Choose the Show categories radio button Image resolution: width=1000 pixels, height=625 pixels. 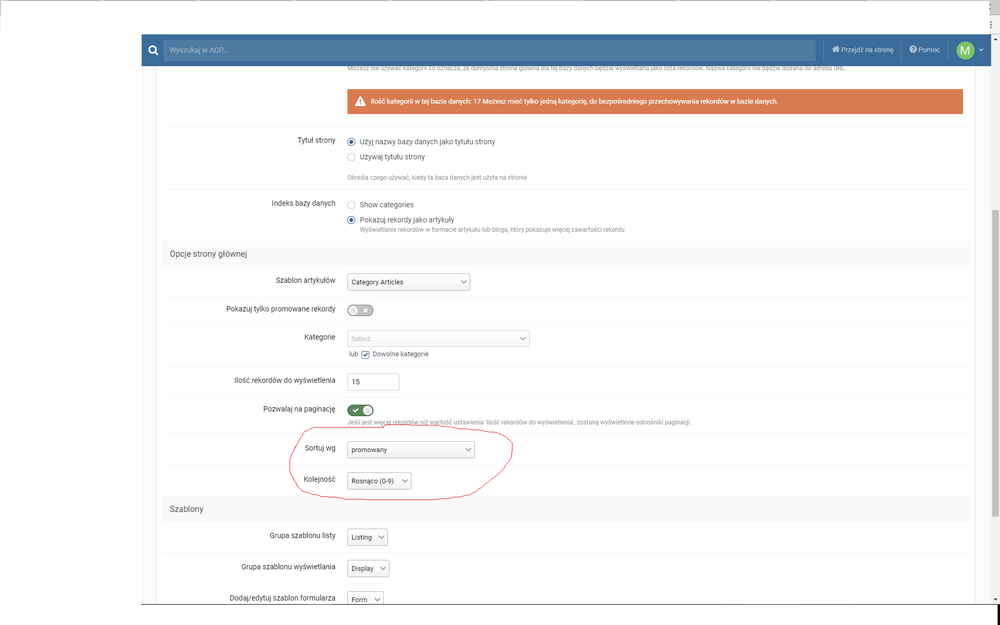tap(351, 205)
